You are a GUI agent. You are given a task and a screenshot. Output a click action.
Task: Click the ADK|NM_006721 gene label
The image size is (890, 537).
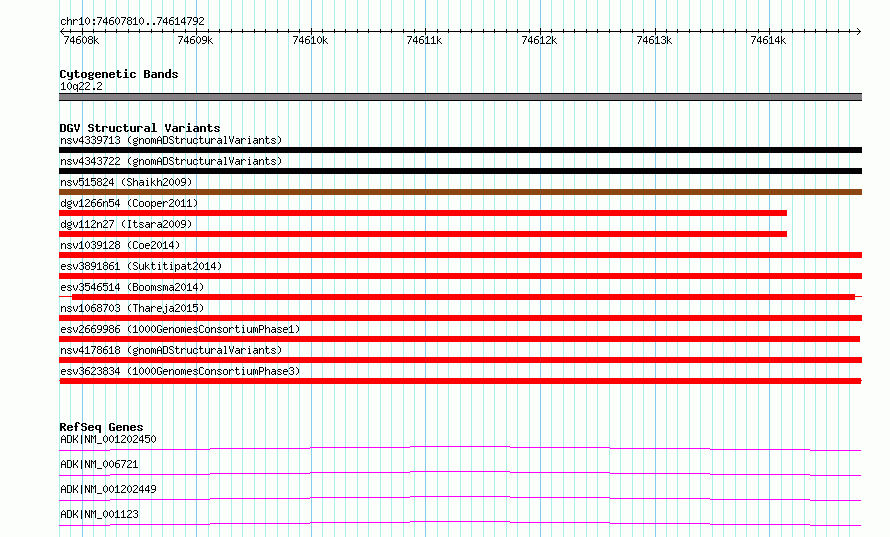coord(99,464)
